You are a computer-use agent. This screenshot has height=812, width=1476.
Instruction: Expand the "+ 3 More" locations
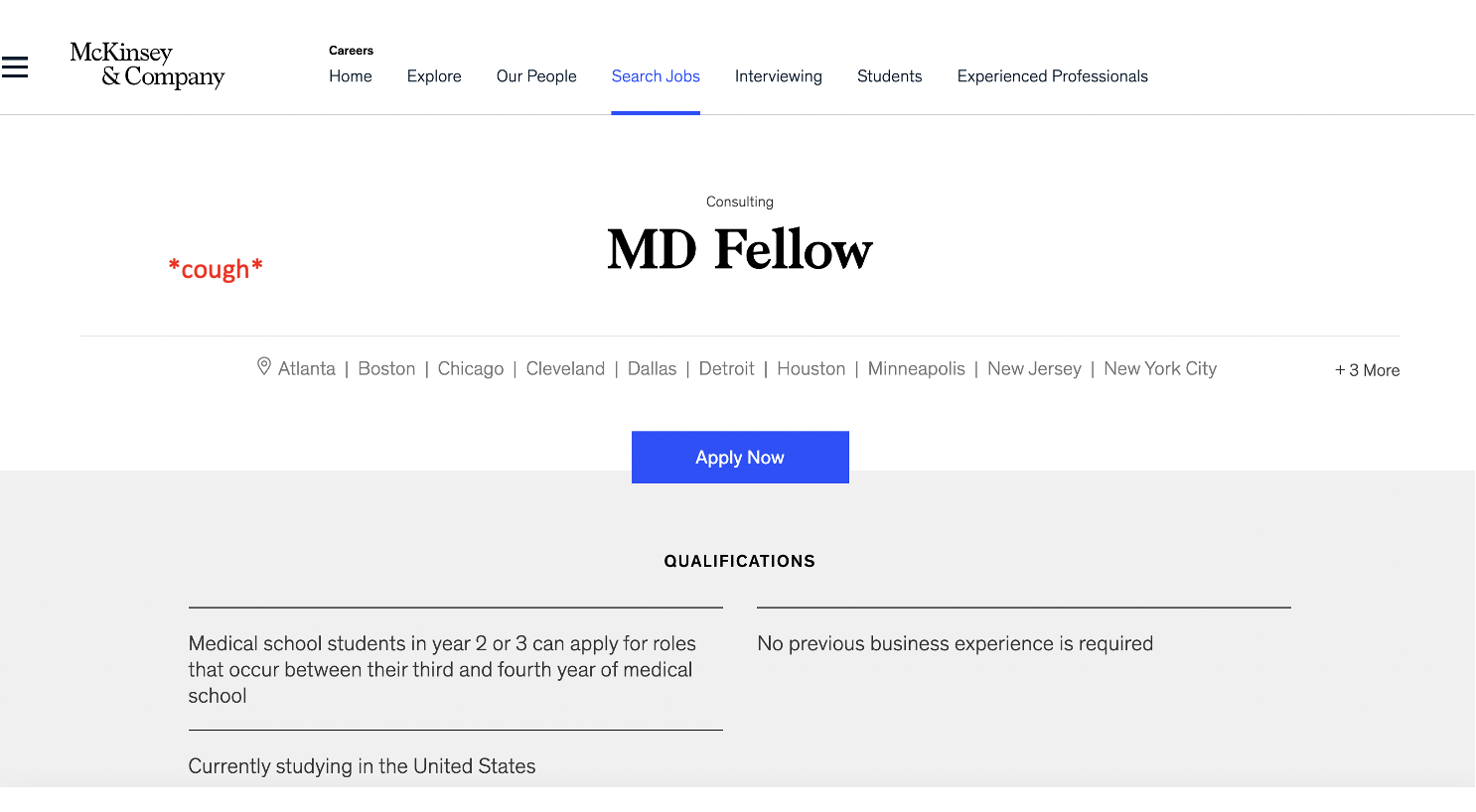(1367, 370)
